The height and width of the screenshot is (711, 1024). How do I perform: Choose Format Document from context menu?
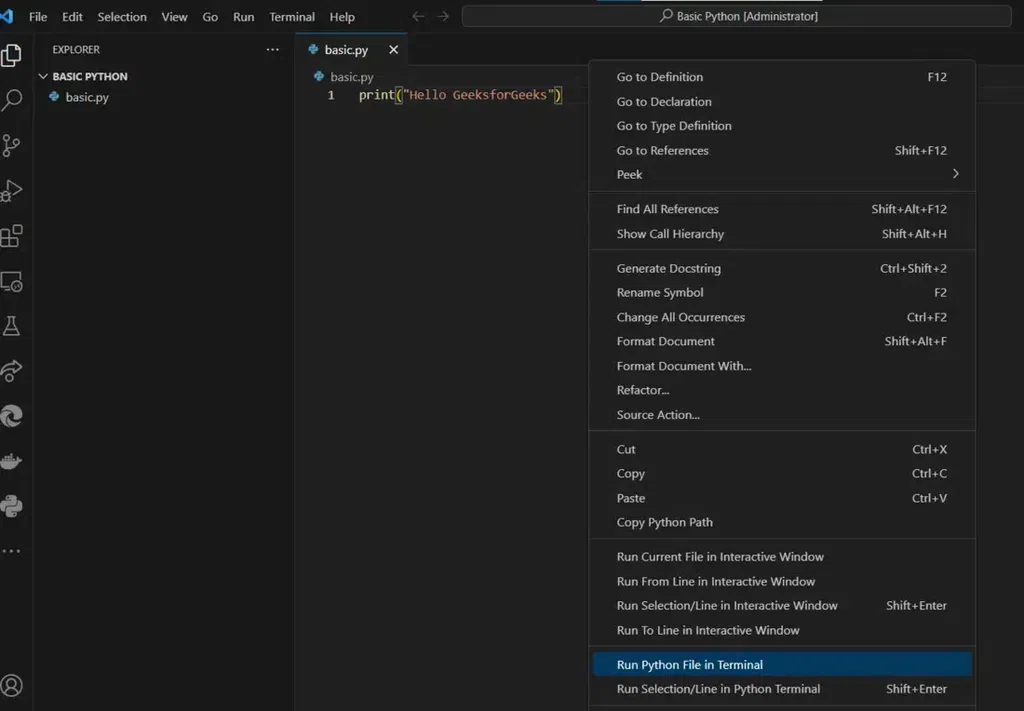(x=666, y=341)
